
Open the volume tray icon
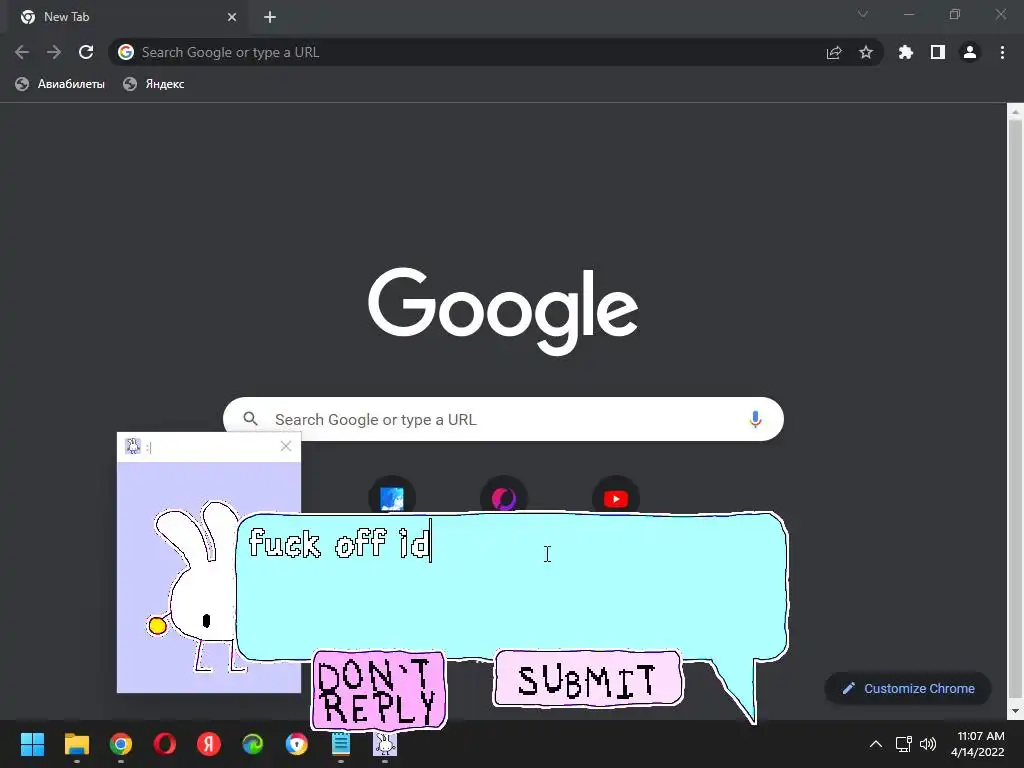coord(927,744)
